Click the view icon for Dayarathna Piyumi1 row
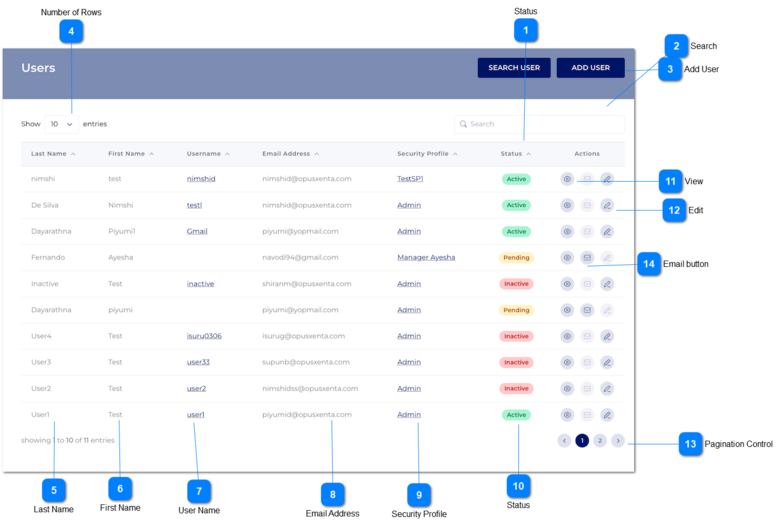This screenshot has width=781, height=527. (567, 231)
